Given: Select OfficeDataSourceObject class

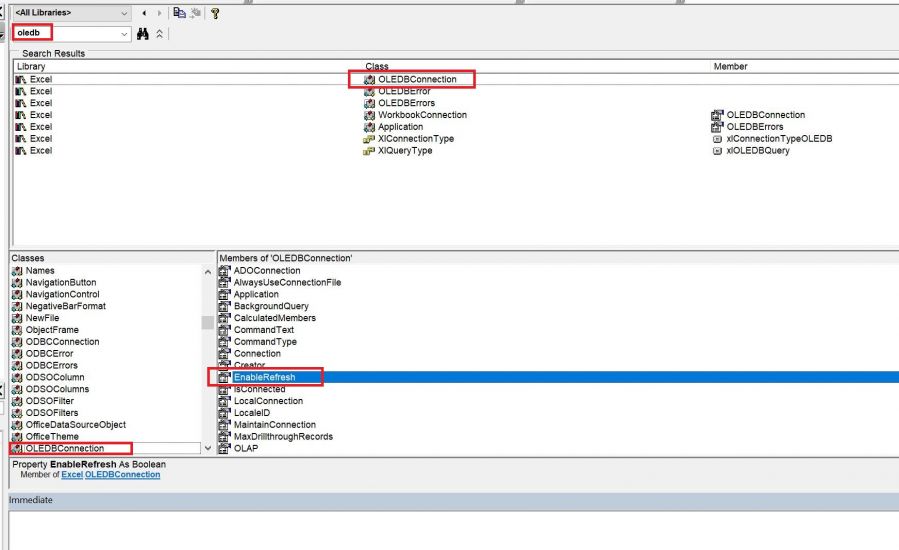Looking at the screenshot, I should click(75, 424).
